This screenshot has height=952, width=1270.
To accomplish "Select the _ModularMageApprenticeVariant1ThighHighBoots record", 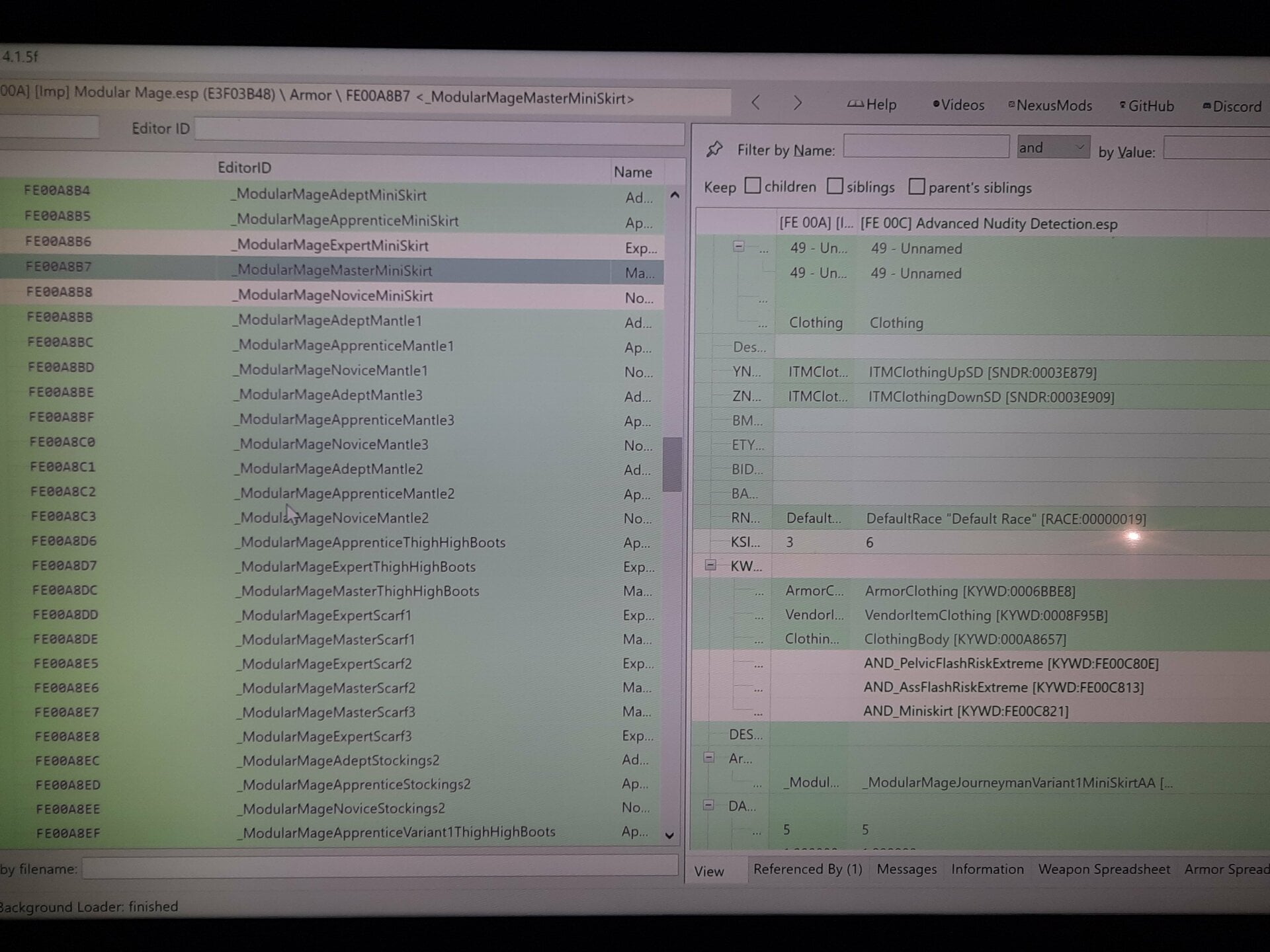I will click(x=398, y=832).
